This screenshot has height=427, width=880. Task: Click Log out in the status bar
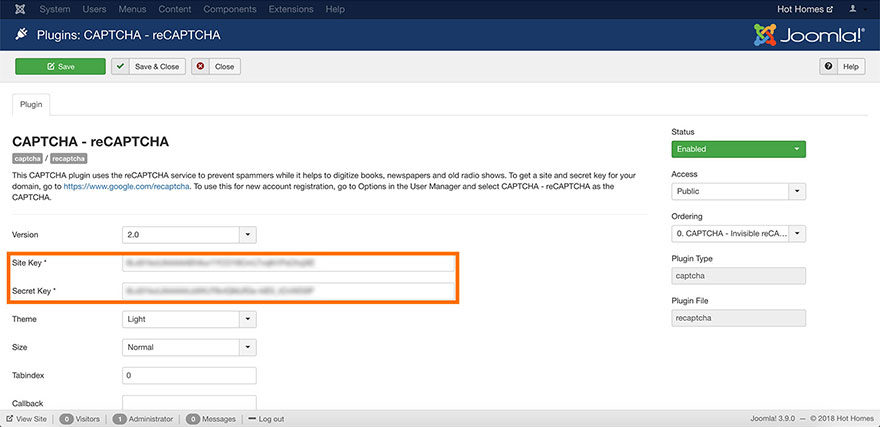(266, 419)
